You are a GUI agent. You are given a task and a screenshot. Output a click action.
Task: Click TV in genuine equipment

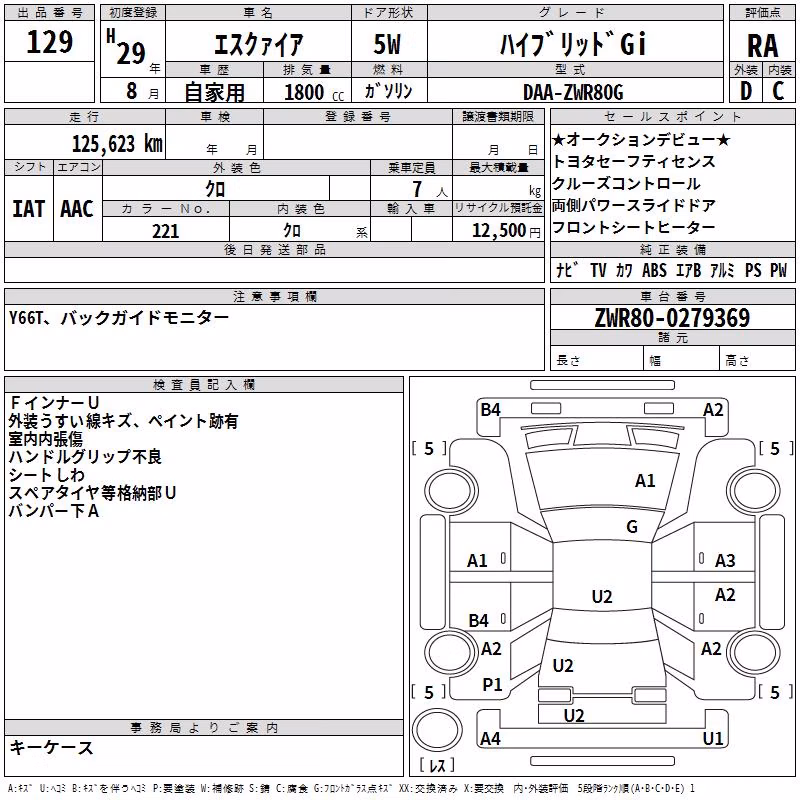pos(598,270)
